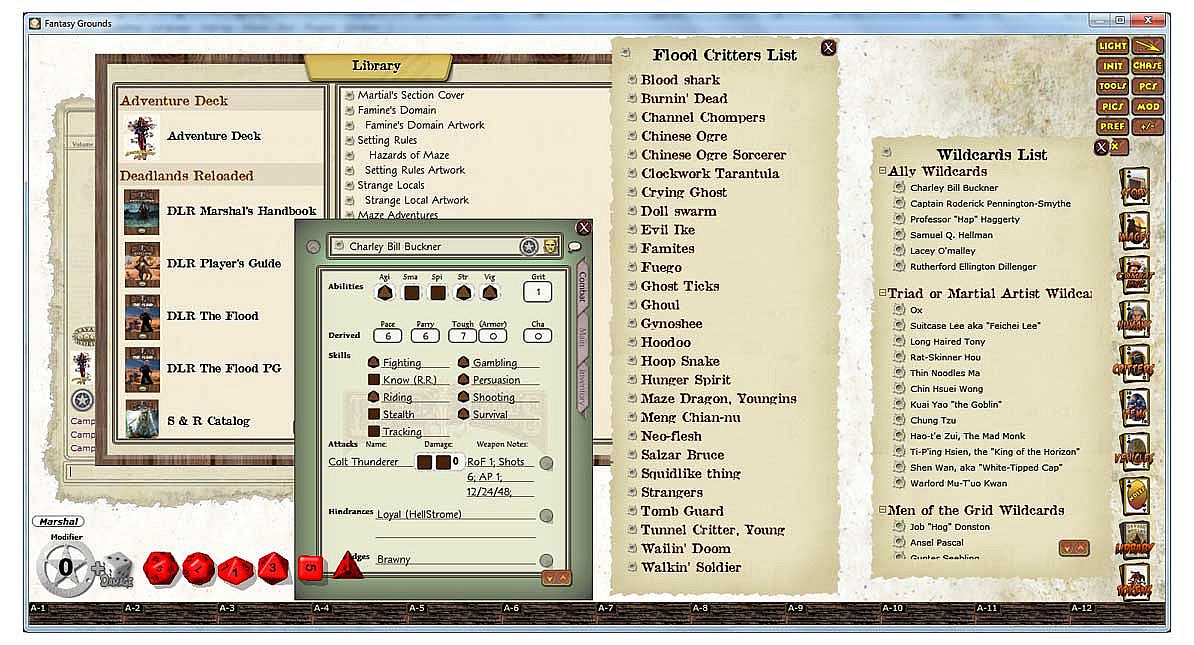
Task: Click the round toggle beside Brawny edge
Action: (x=546, y=560)
